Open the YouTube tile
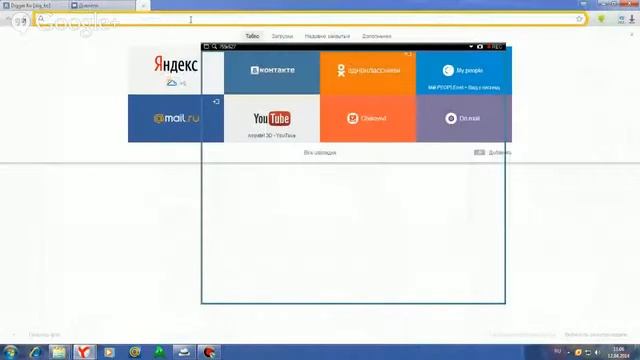The image size is (640, 360). click(272, 118)
